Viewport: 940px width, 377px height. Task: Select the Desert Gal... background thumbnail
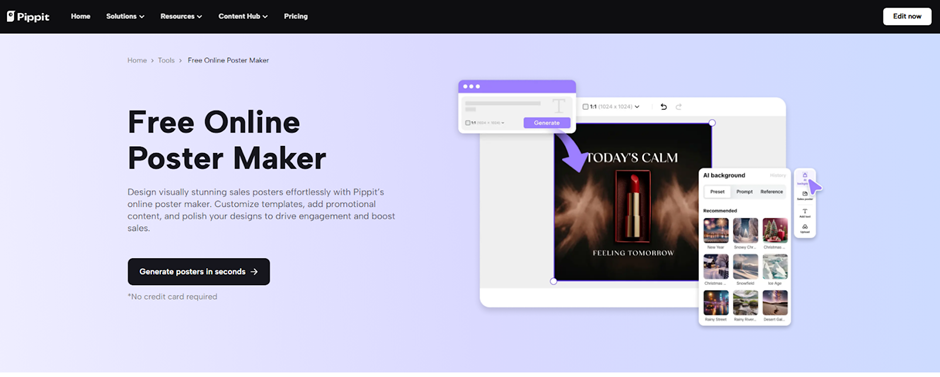775,303
